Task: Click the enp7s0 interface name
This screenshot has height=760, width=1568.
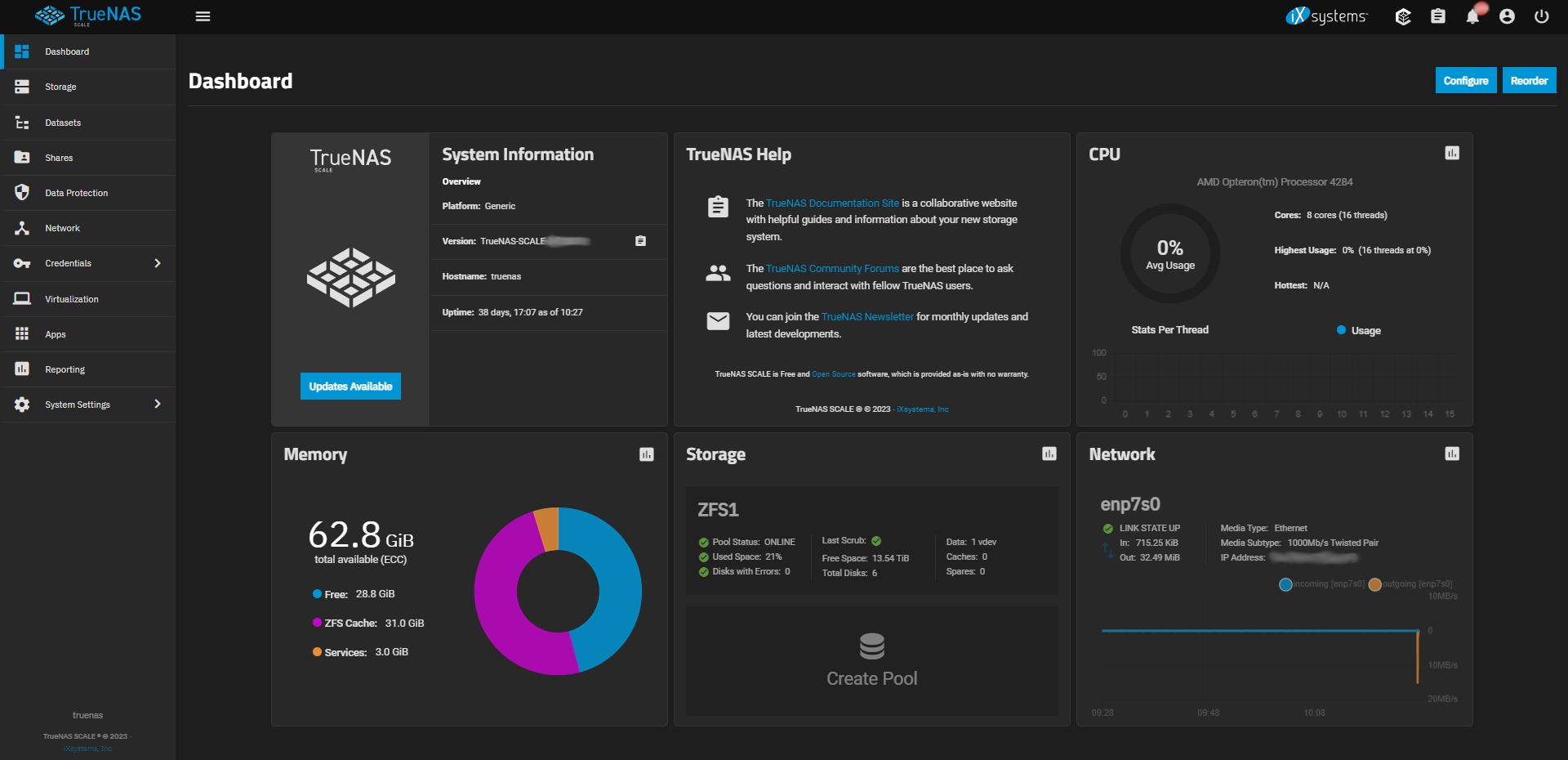Action: [x=1130, y=504]
